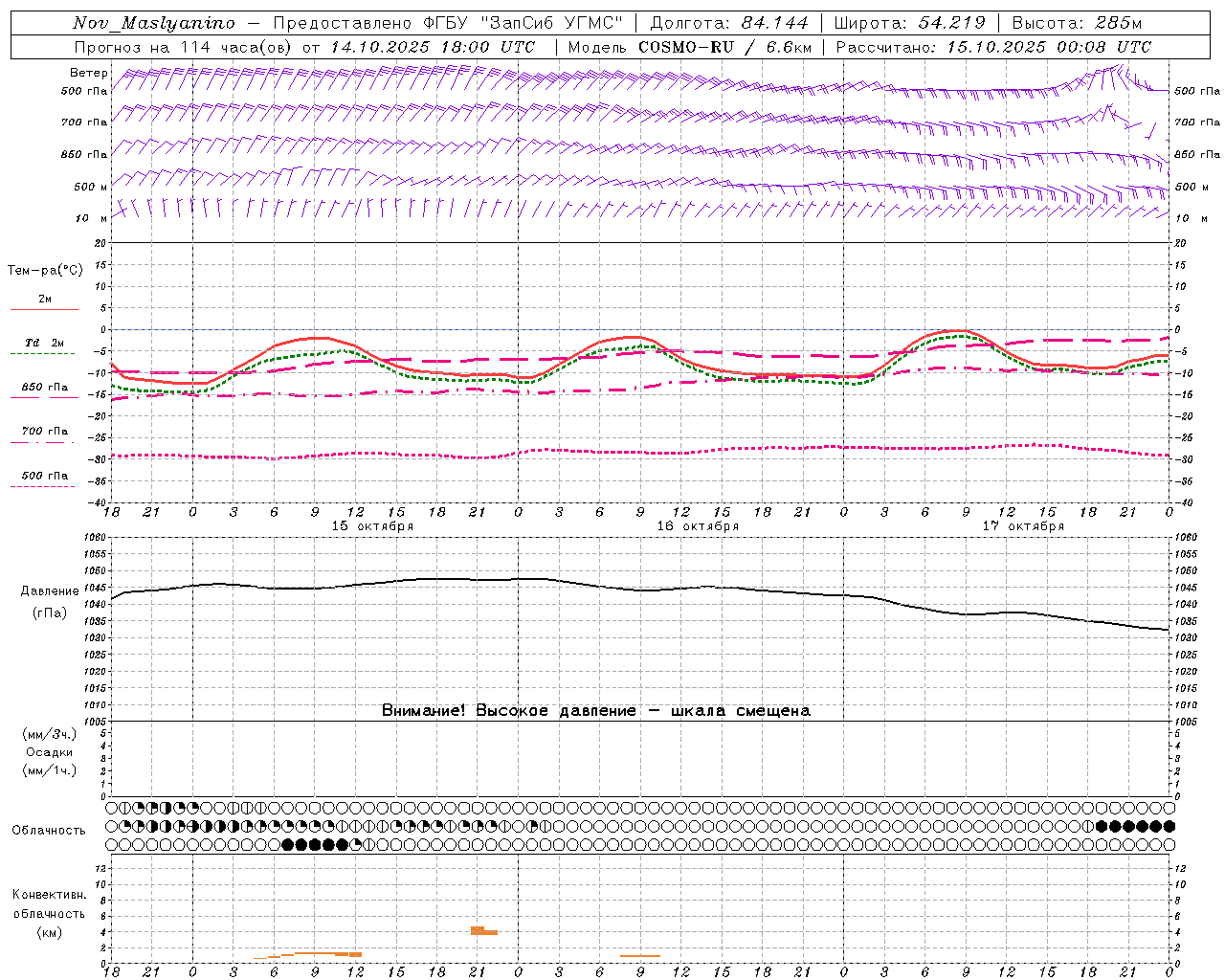Click the 'Облачность' cloud cover label

click(49, 831)
